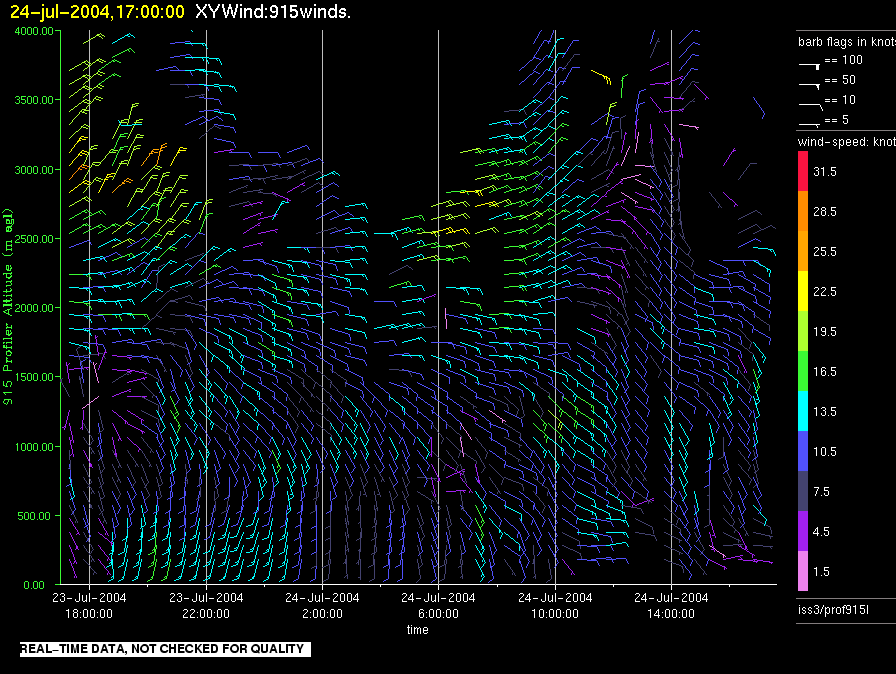Click the vertical gridline at 2:00:00
Image resolution: width=896 pixels, height=674 pixels.
[322, 307]
